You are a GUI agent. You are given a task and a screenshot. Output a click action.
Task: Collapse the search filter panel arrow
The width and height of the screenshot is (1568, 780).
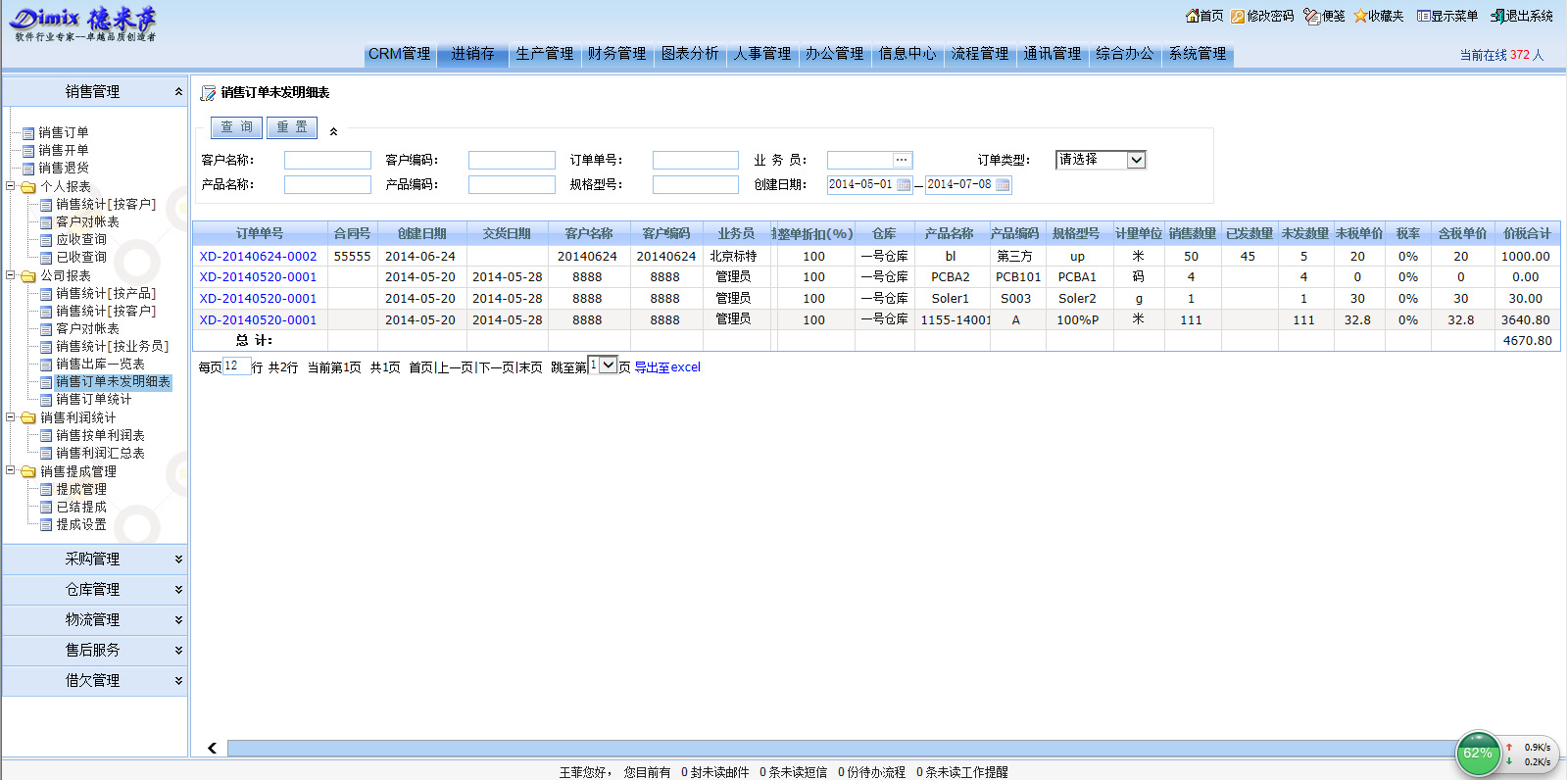pos(333,131)
